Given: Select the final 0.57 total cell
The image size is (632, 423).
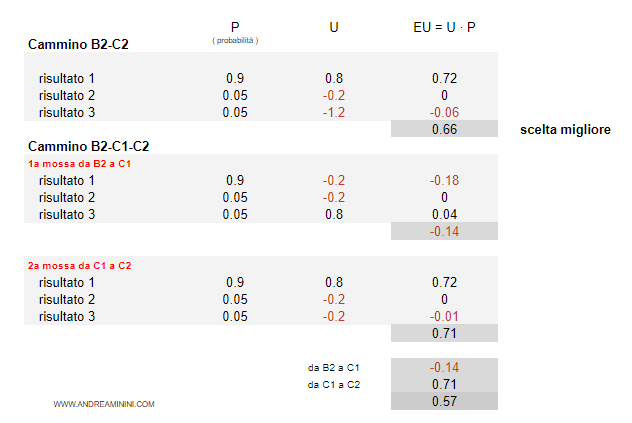Looking at the screenshot, I should 444,401.
